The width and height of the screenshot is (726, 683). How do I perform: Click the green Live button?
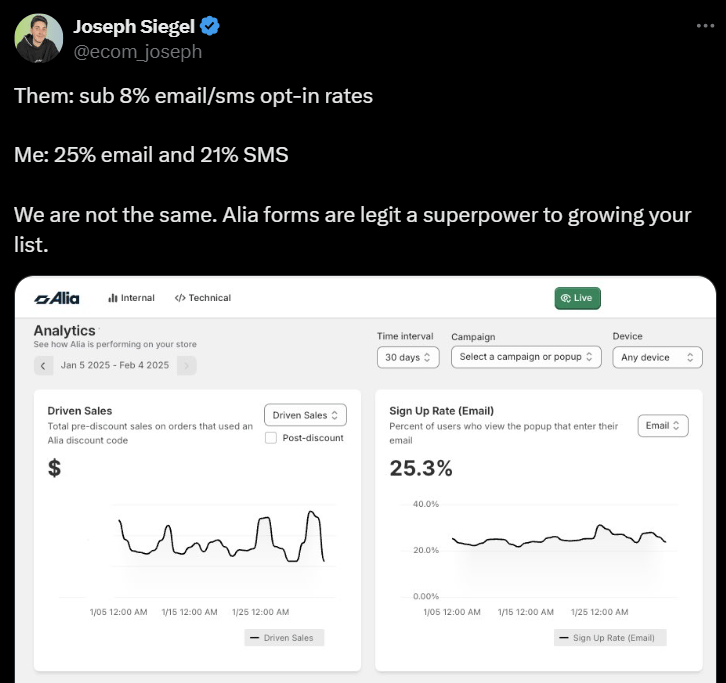(x=577, y=298)
